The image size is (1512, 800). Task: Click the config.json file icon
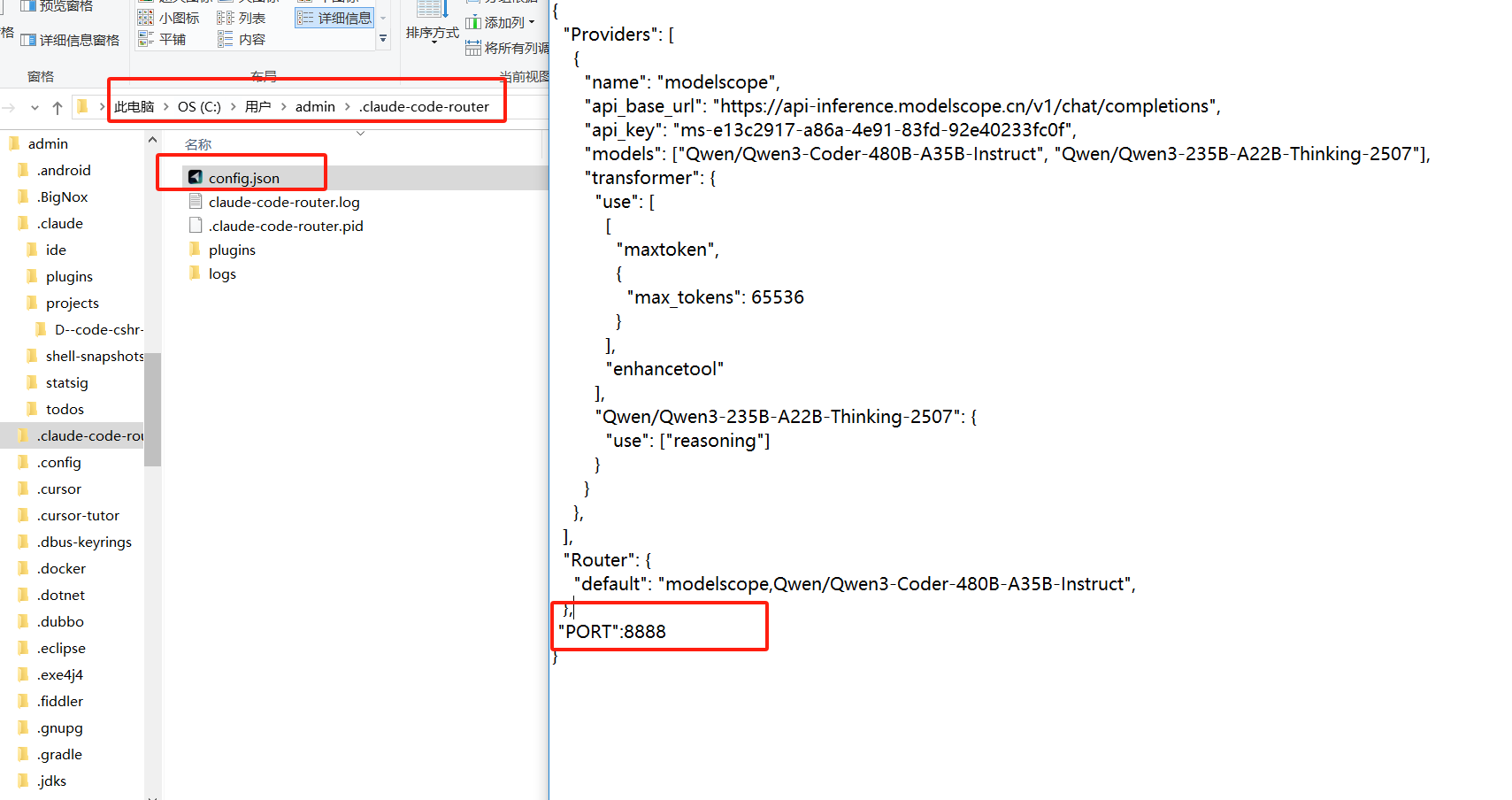coord(196,177)
